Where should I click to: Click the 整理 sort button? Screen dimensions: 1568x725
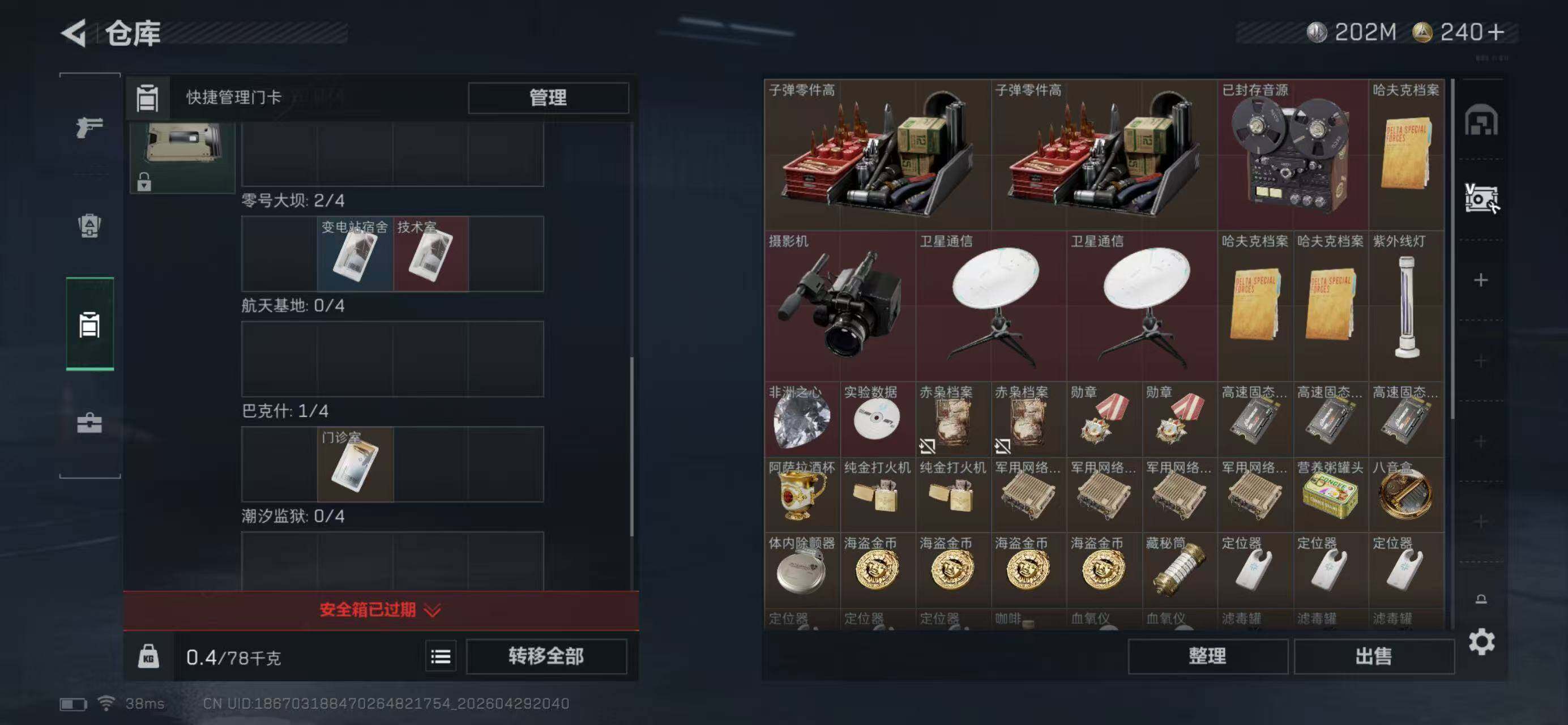click(1208, 656)
